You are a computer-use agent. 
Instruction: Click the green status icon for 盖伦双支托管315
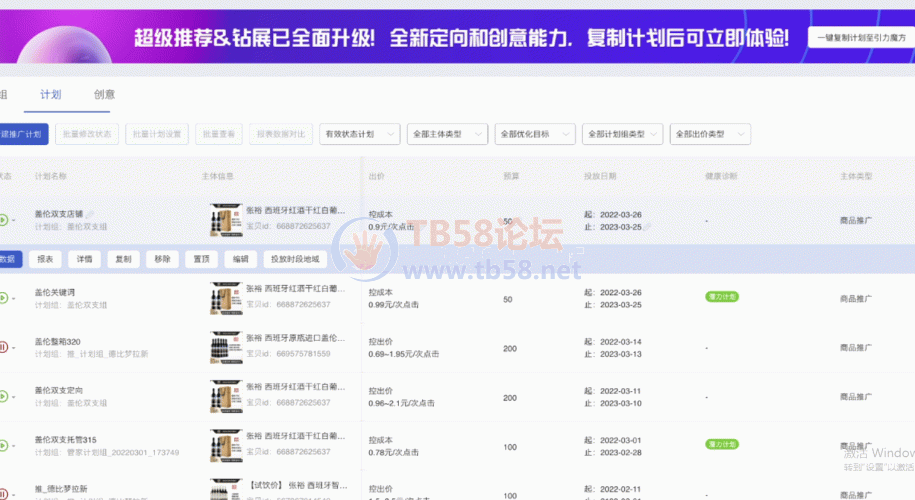[x=4, y=446]
